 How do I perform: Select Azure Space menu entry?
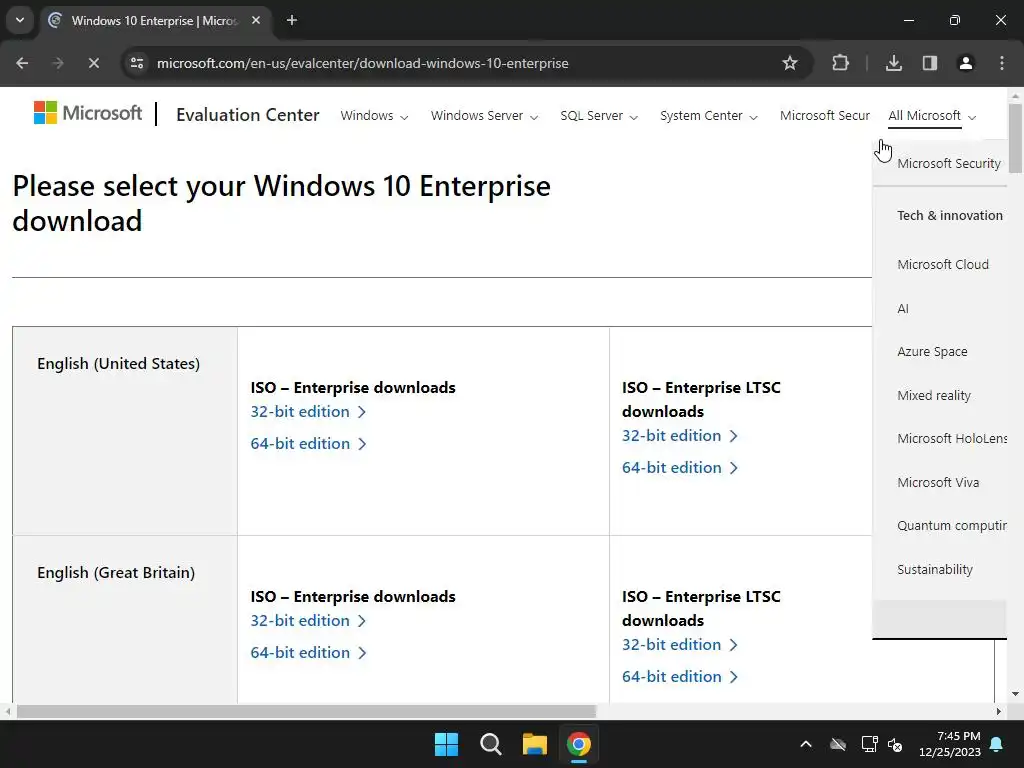coord(933,351)
